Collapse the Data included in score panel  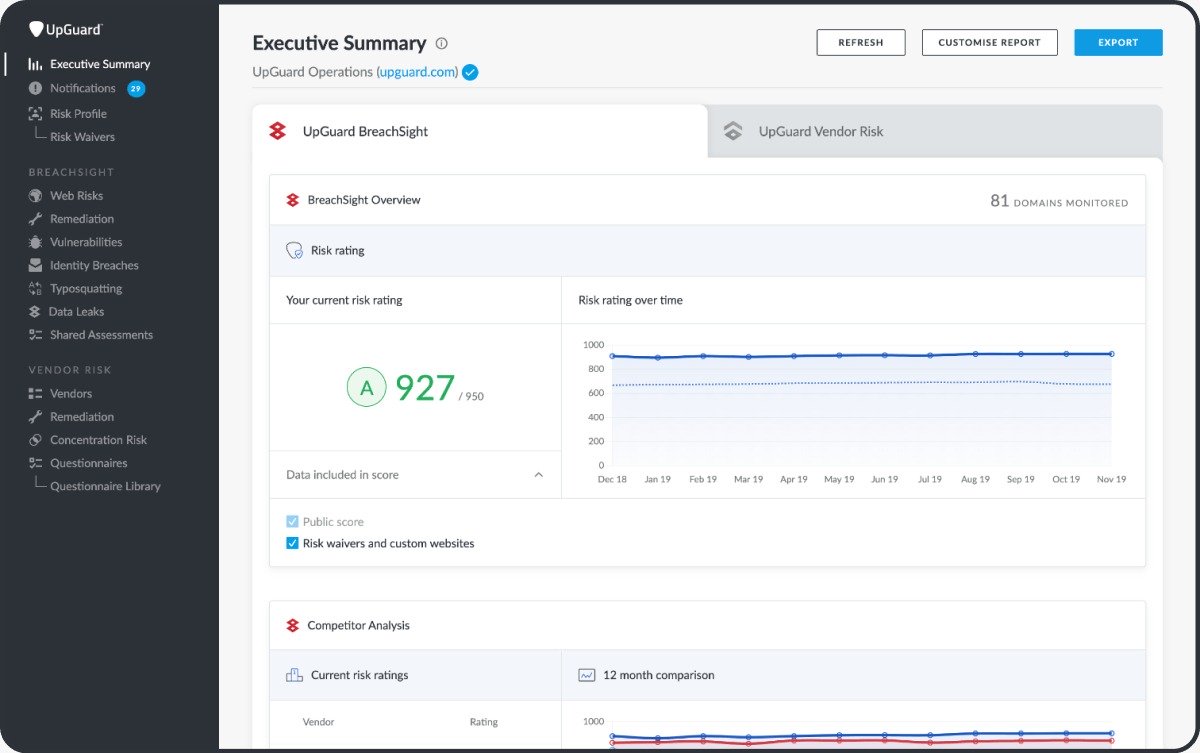click(538, 474)
